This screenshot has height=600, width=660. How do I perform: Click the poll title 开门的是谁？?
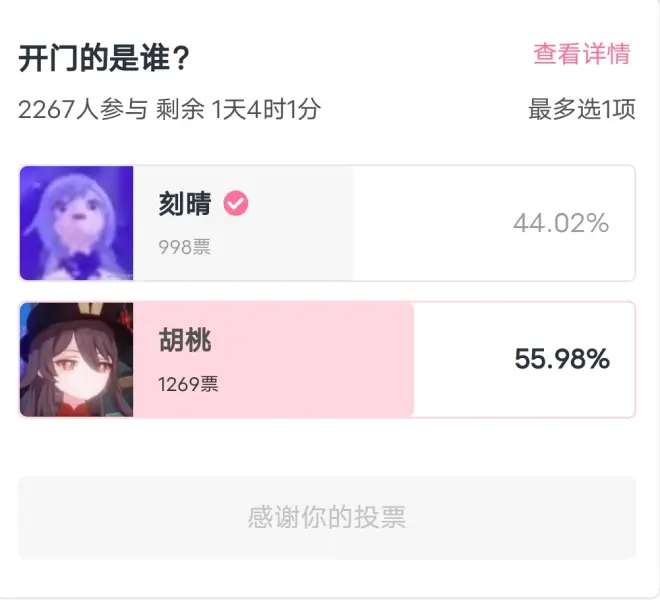tap(104, 58)
